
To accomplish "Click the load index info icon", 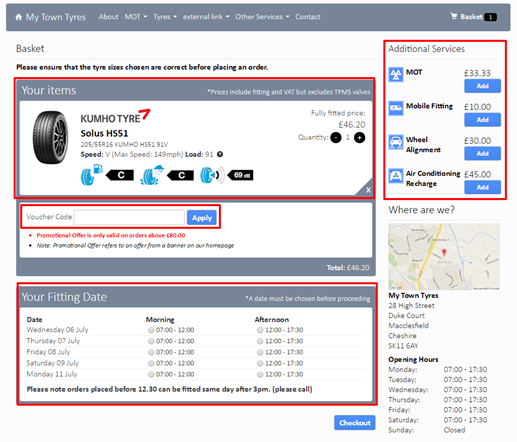I will (220, 154).
